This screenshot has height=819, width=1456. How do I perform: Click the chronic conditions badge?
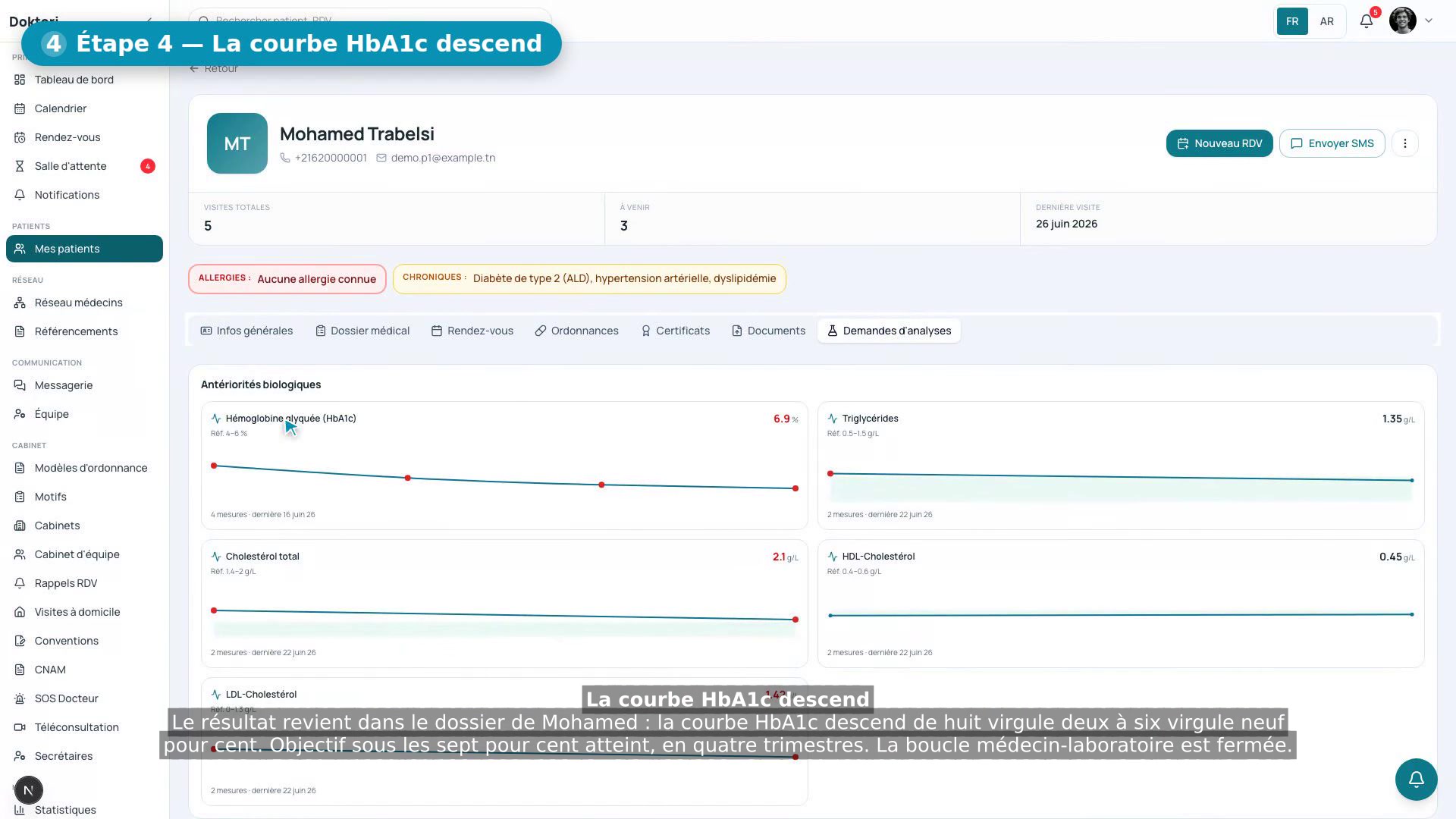point(589,278)
